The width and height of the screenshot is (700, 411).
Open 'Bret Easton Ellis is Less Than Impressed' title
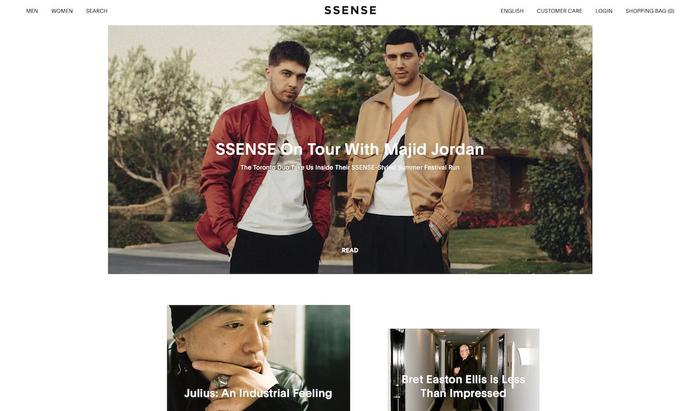point(463,386)
